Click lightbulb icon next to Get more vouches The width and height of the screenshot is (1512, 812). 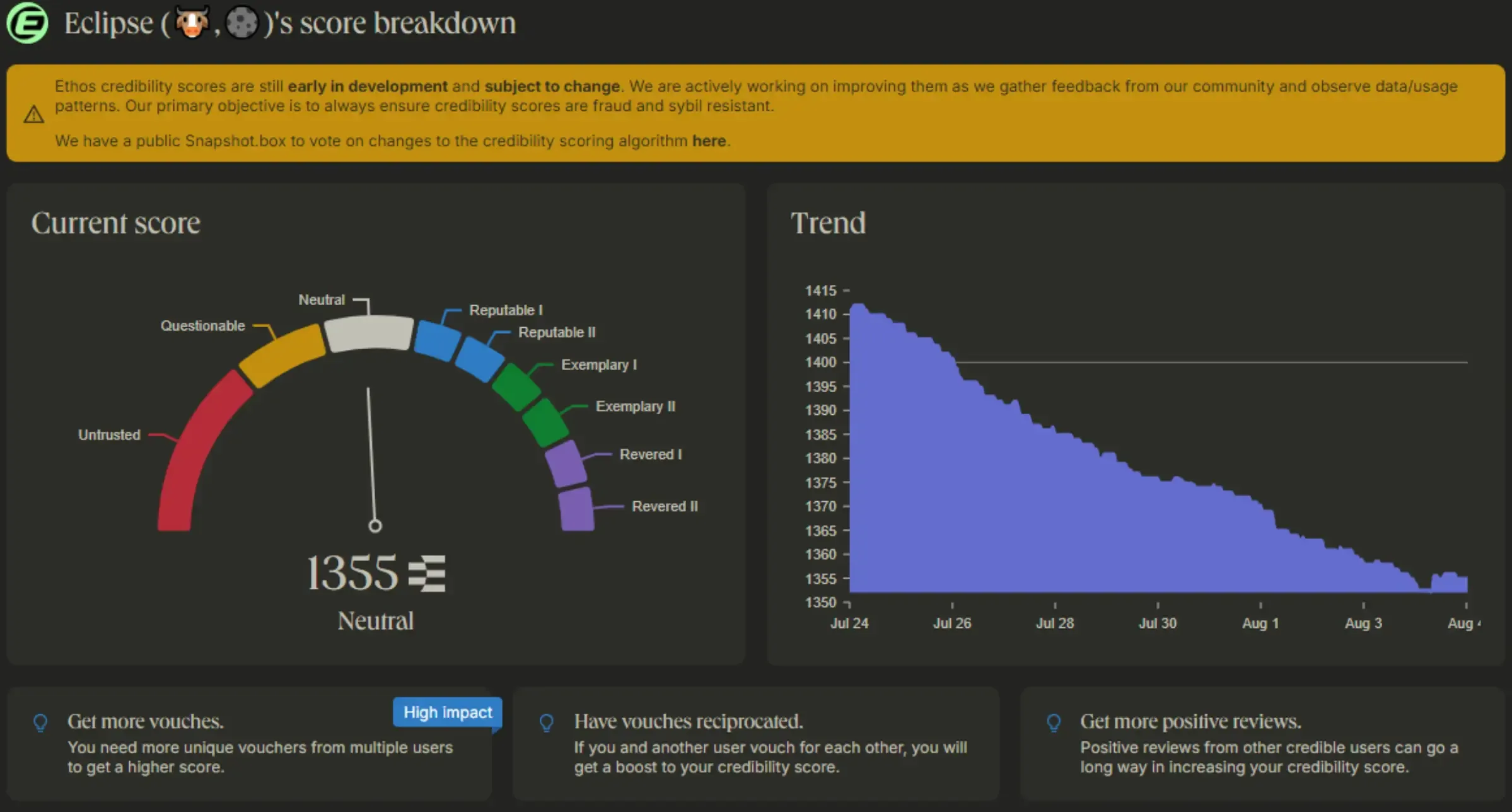coord(40,722)
